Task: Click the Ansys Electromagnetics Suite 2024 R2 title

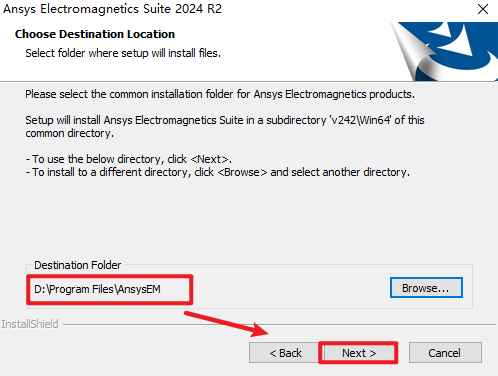Action: click(x=112, y=9)
